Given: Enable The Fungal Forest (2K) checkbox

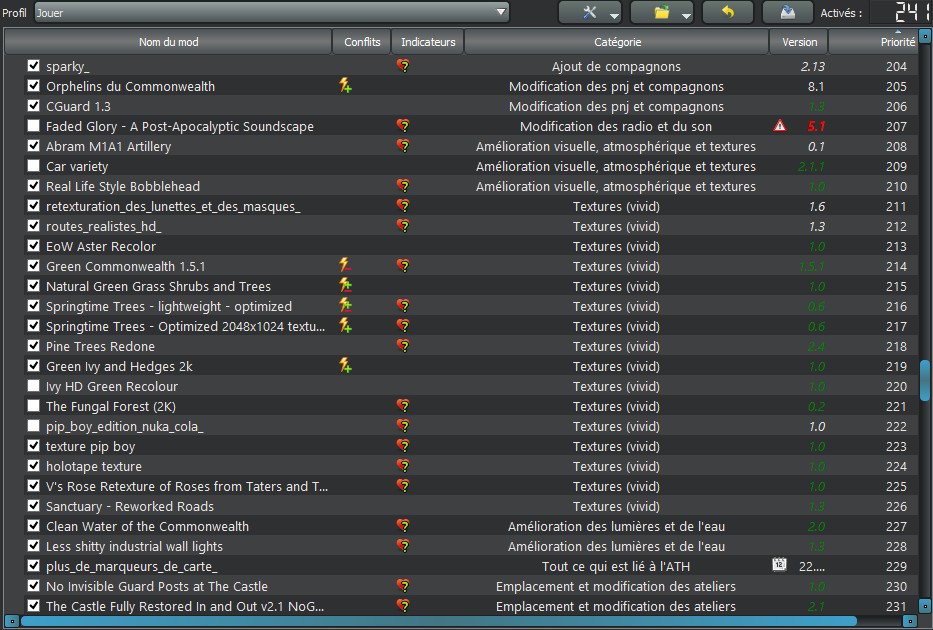Looking at the screenshot, I should [x=34, y=406].
